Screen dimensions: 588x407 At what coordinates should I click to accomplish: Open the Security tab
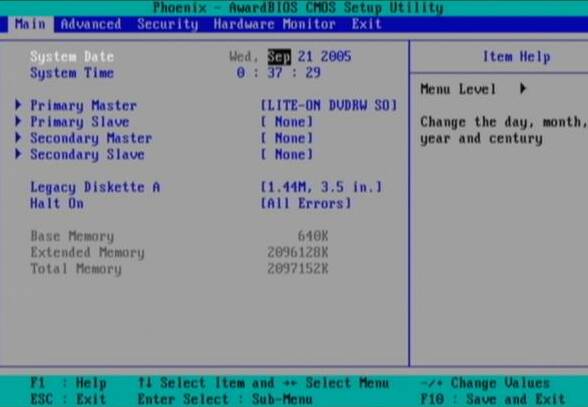click(167, 24)
